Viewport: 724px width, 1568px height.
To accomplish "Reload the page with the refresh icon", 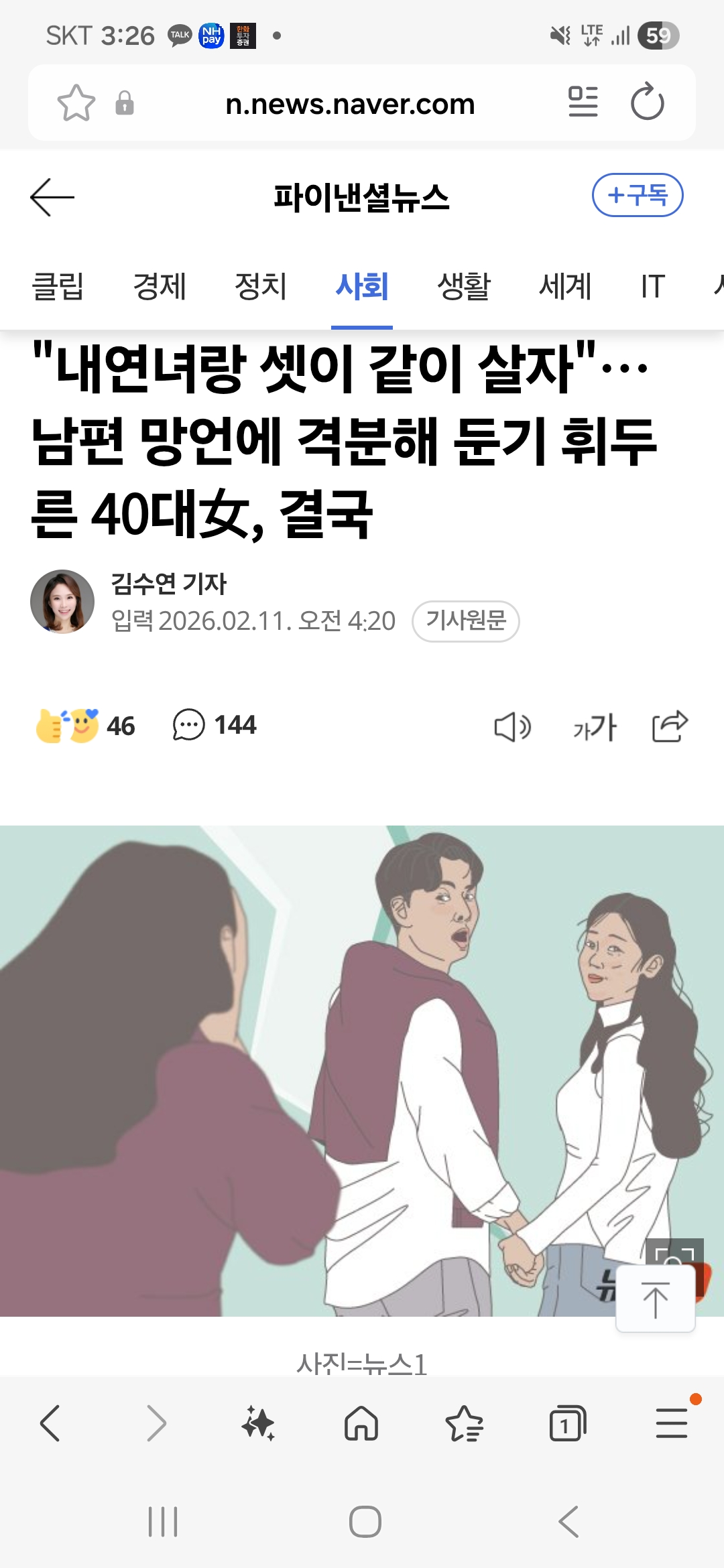I will pos(648,102).
